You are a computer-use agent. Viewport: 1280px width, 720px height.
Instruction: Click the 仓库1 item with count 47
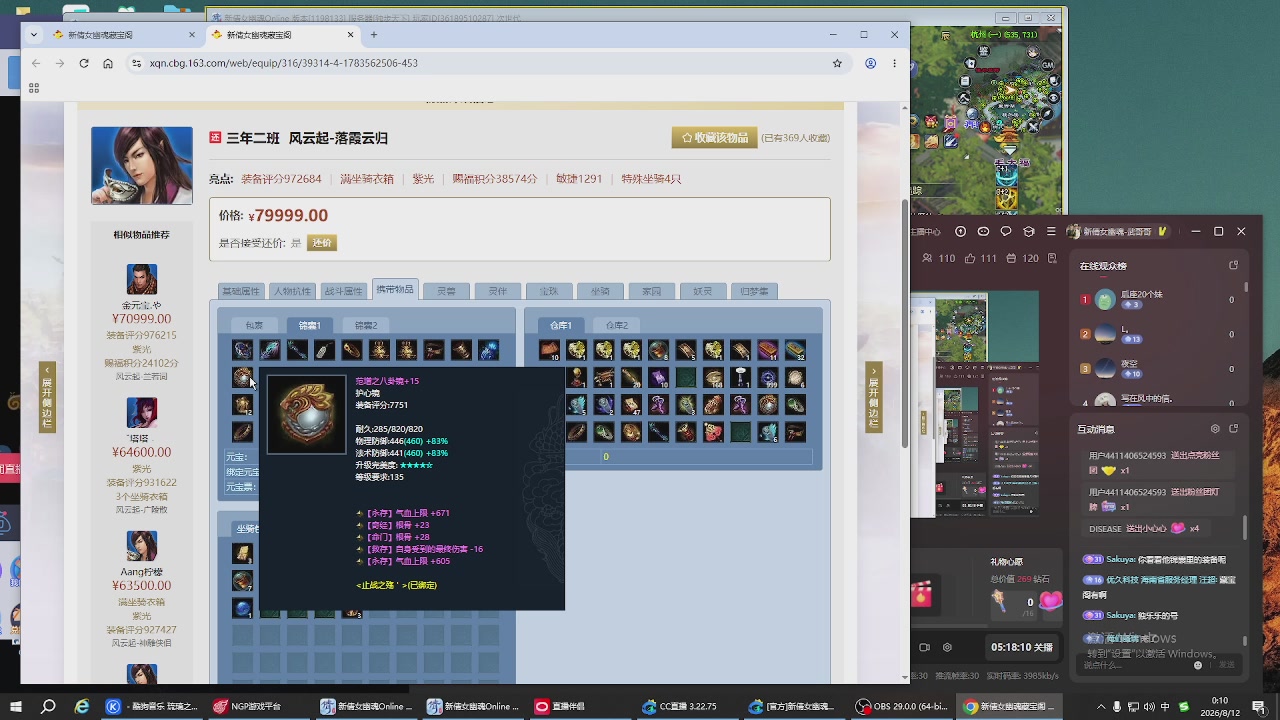click(x=631, y=405)
